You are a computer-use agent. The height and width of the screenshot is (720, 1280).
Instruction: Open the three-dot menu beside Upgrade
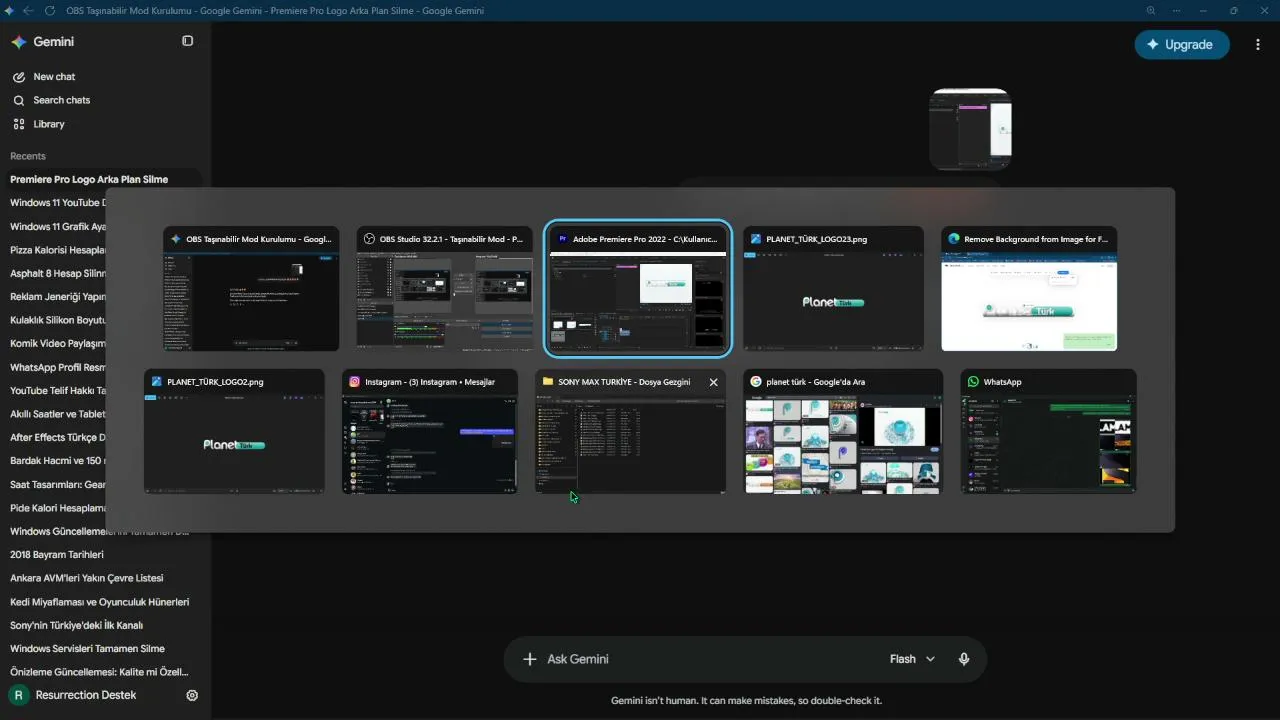[1258, 44]
